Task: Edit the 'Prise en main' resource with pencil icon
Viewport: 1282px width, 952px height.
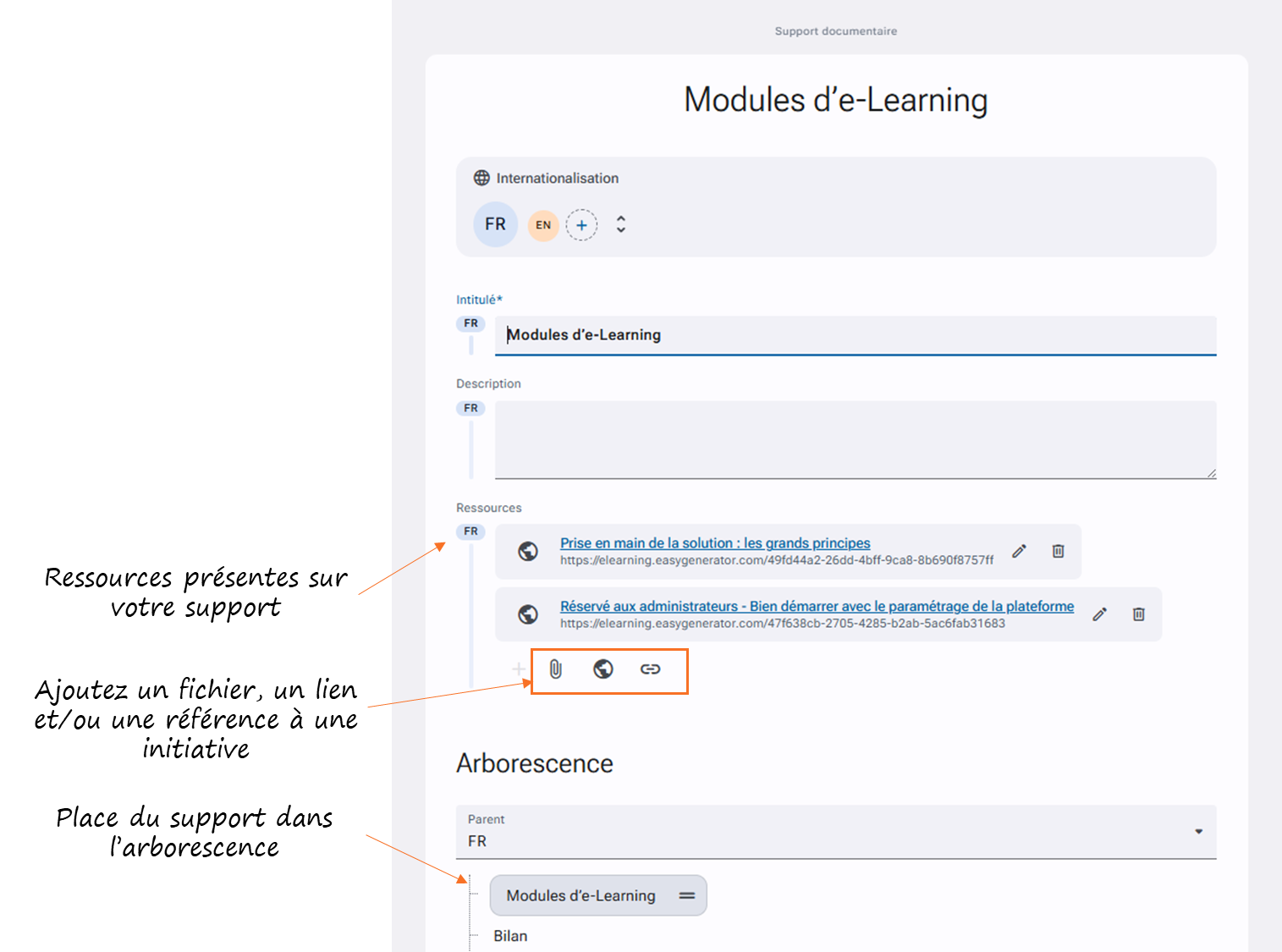Action: coord(1020,551)
